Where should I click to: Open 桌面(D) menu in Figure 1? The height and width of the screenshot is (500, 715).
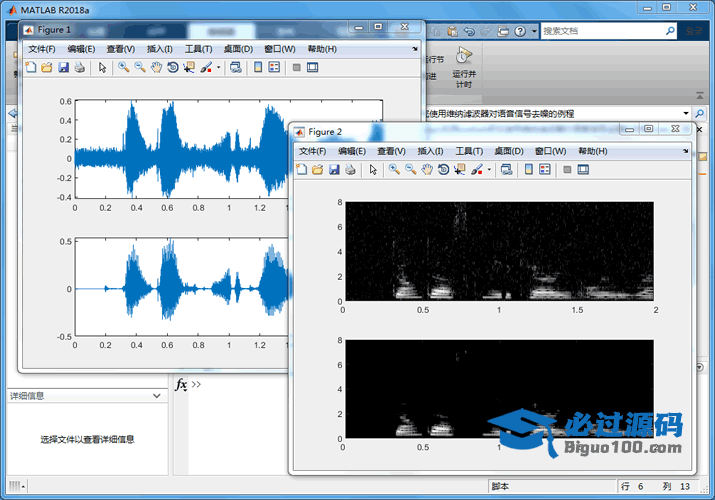click(238, 49)
